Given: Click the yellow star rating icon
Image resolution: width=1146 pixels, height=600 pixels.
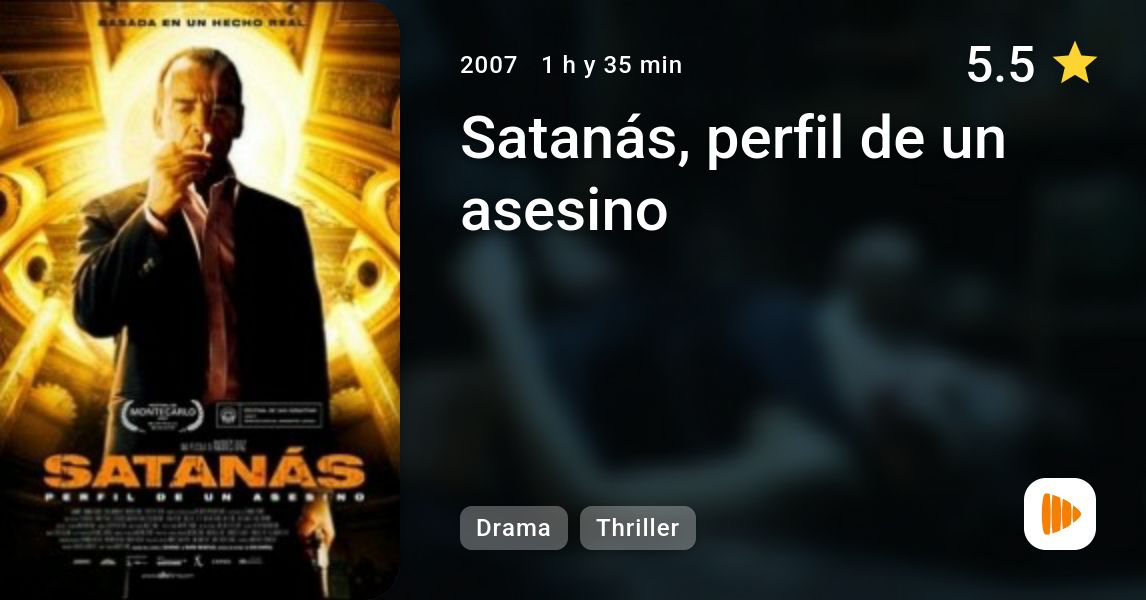Looking at the screenshot, I should (x=1074, y=63).
